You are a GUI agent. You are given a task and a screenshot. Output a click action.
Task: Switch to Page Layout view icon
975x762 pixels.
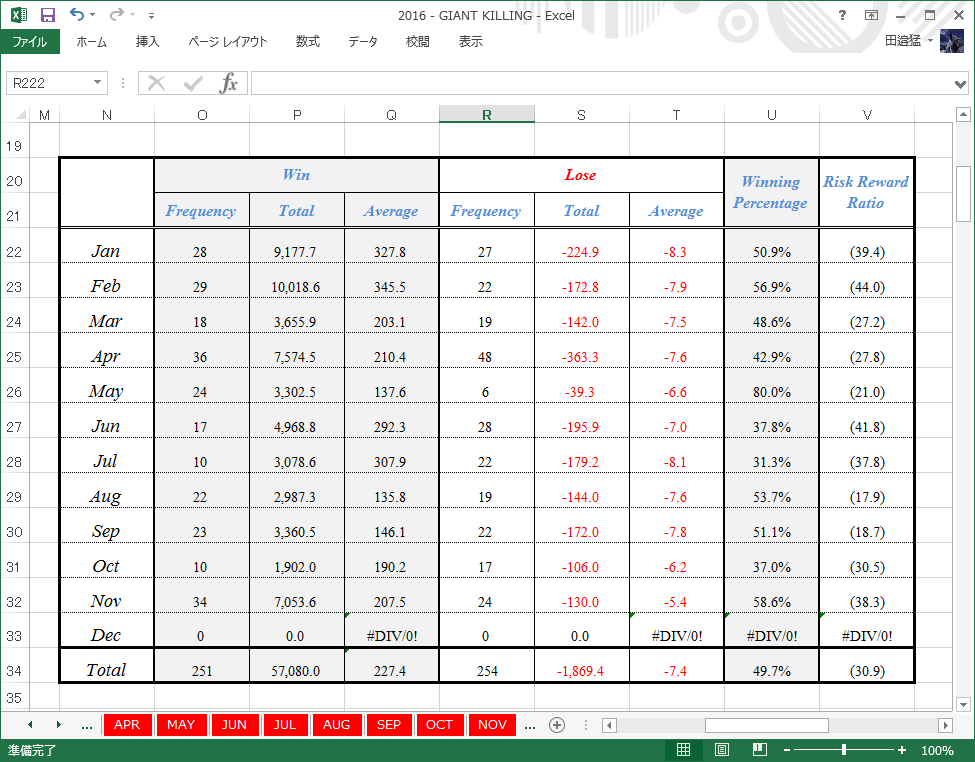point(721,750)
